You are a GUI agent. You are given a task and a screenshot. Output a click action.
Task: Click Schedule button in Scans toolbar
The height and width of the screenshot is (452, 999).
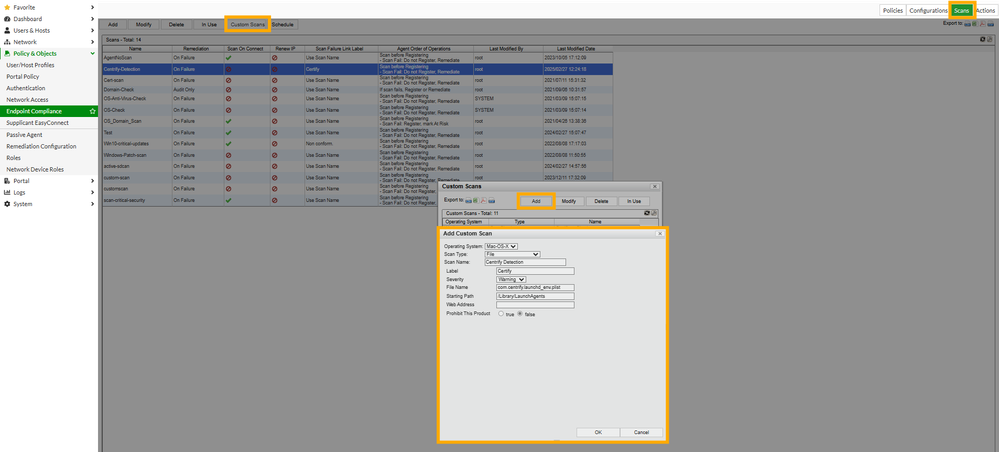283,24
